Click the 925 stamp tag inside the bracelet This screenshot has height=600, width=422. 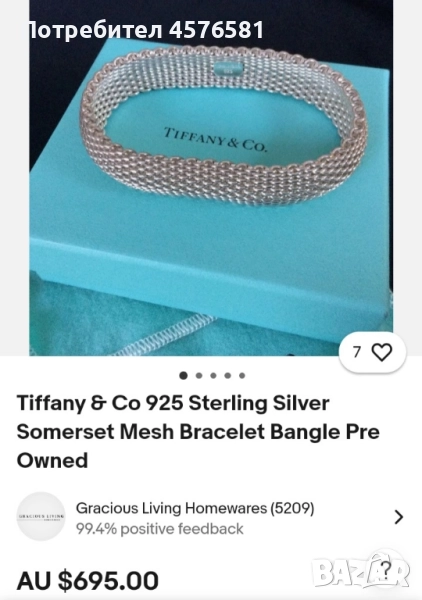(x=228, y=69)
